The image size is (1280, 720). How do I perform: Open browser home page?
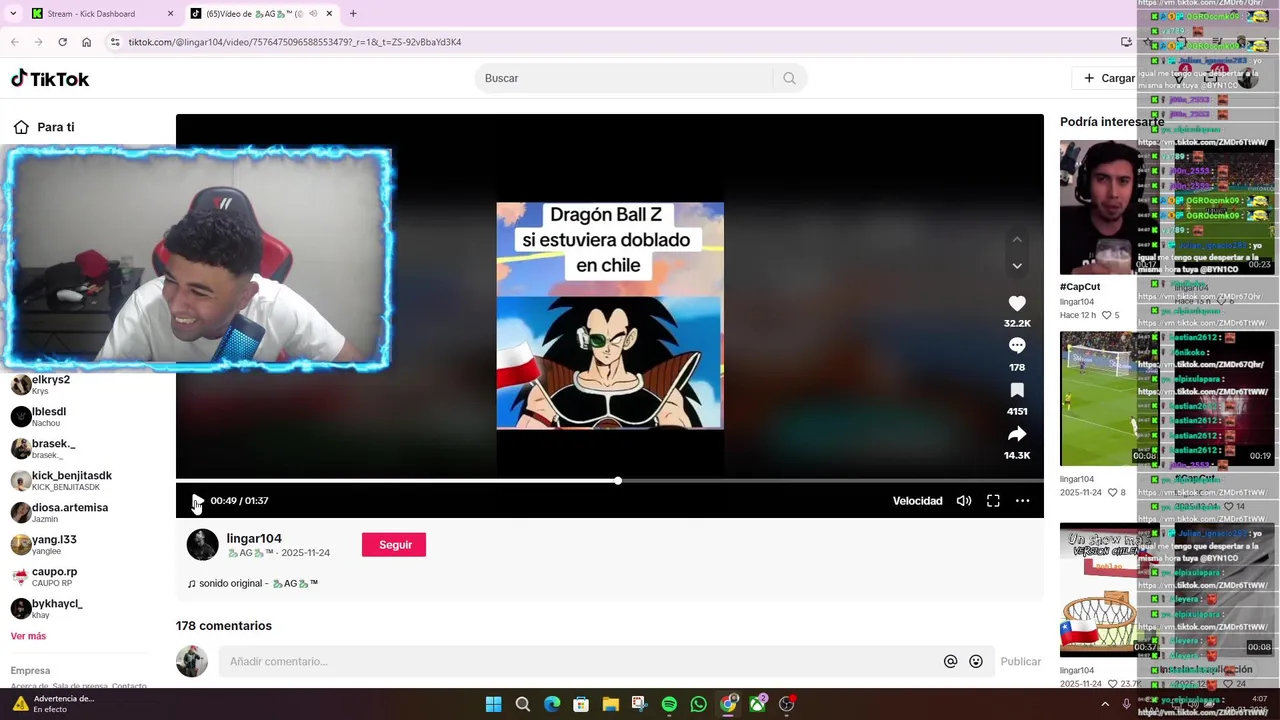[86, 42]
